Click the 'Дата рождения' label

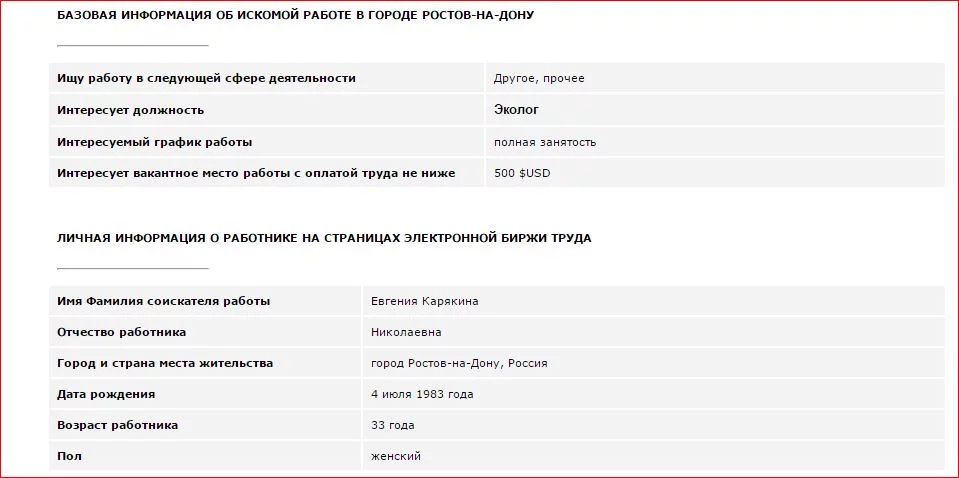(106, 394)
